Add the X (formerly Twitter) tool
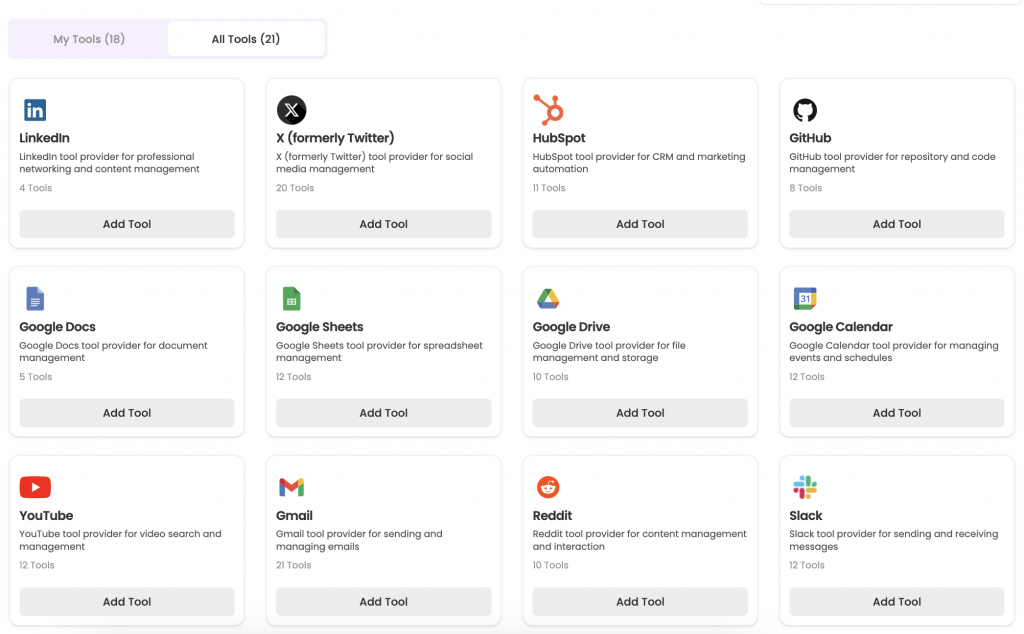Screen dimensions: 1024x634 pos(383,224)
